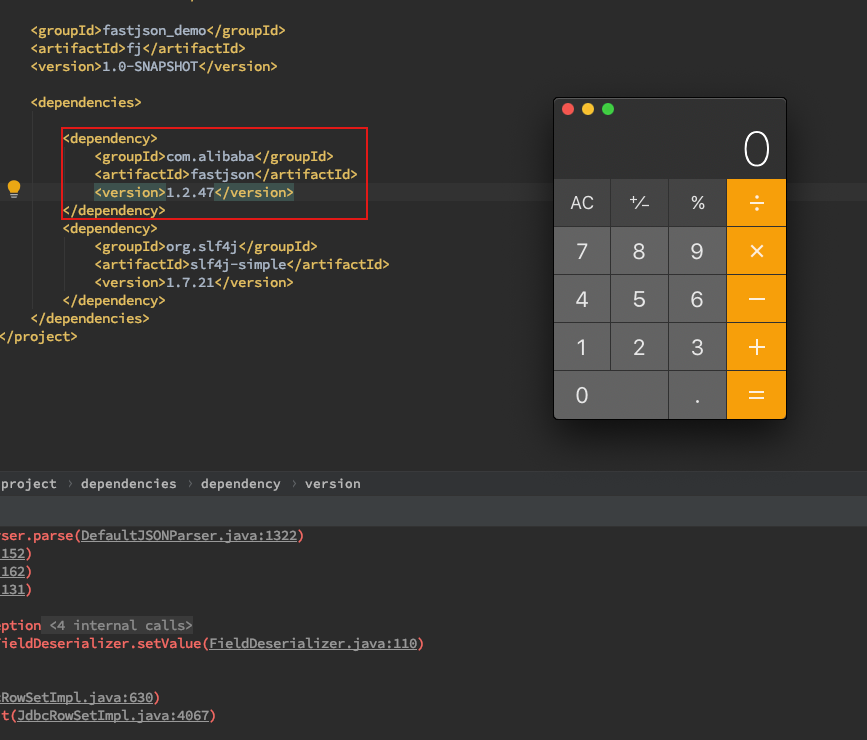Open the stack trace link ending in 131
867x740 pixels.
coord(13,590)
